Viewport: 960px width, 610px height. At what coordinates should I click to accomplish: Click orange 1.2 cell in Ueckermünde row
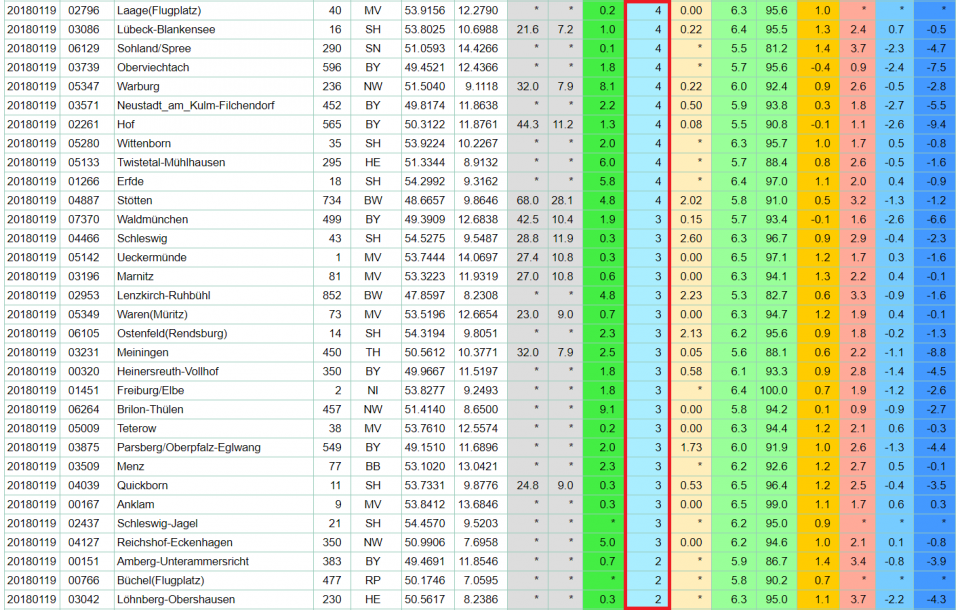coord(821,257)
